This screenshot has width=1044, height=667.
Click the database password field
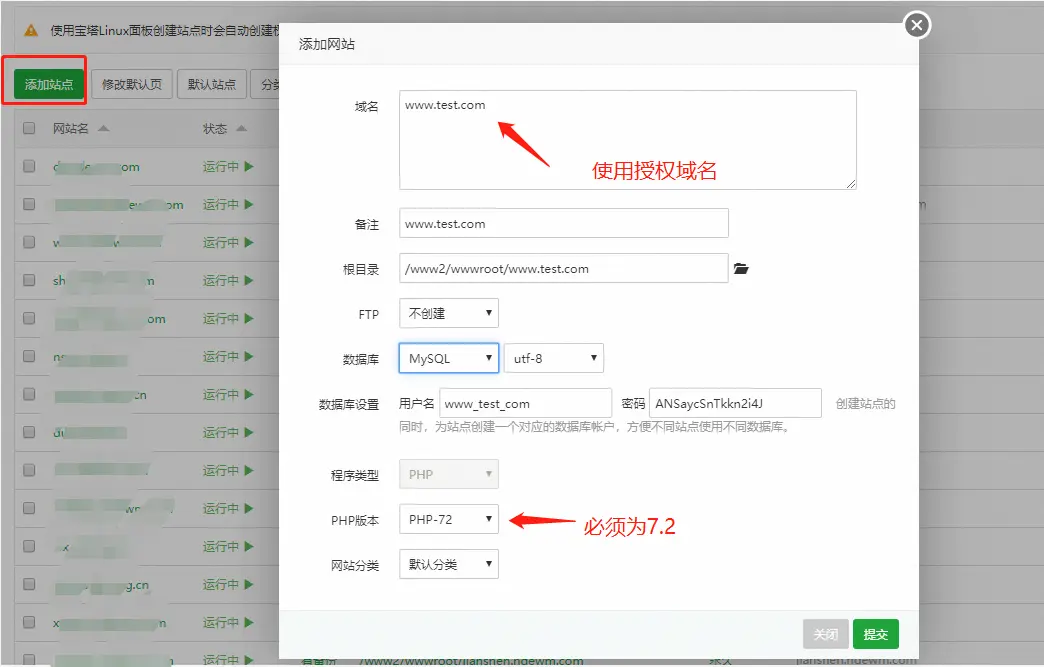pos(735,404)
